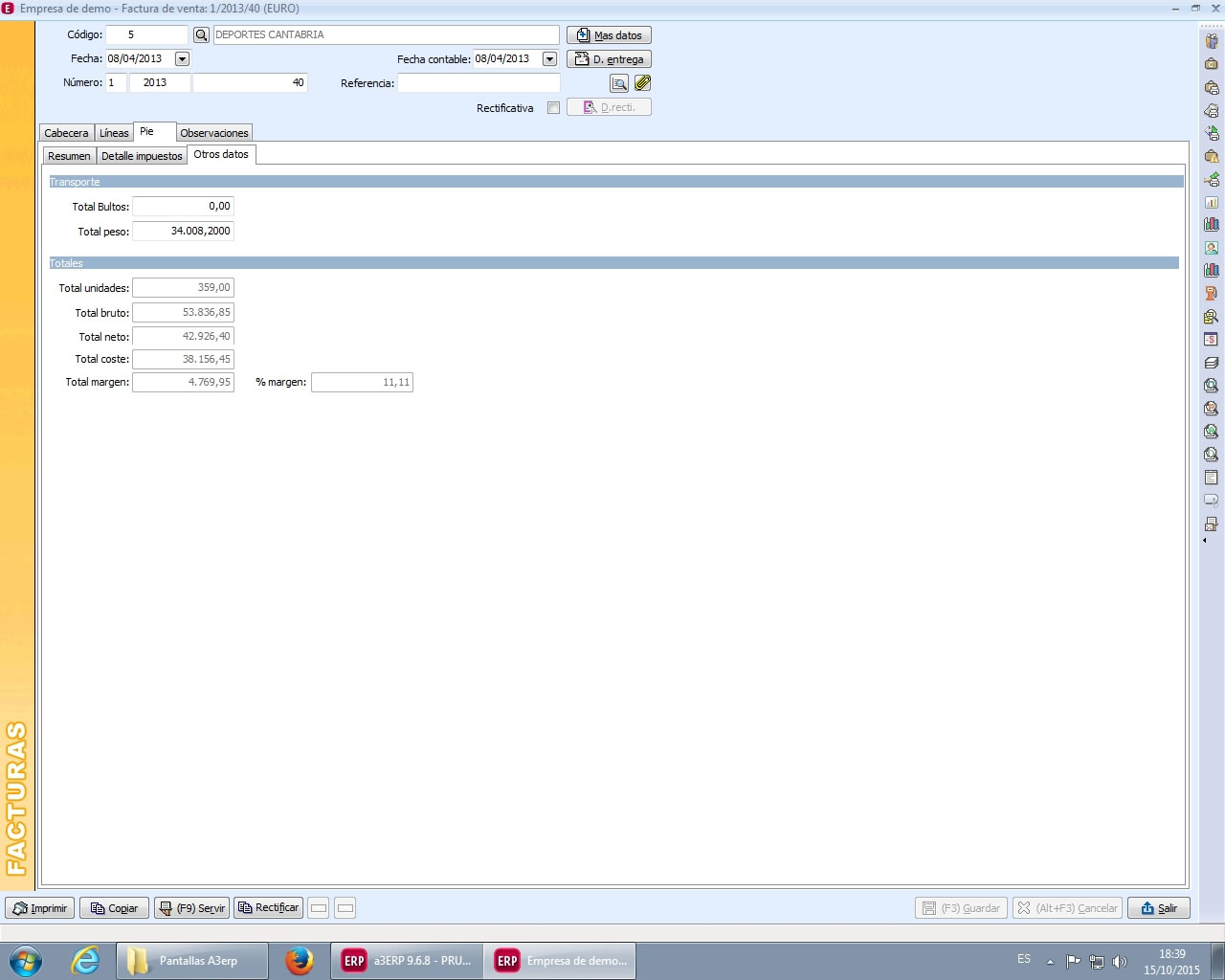
Task: Click the DEPORTES CANTABRIA name field
Action: (386, 35)
